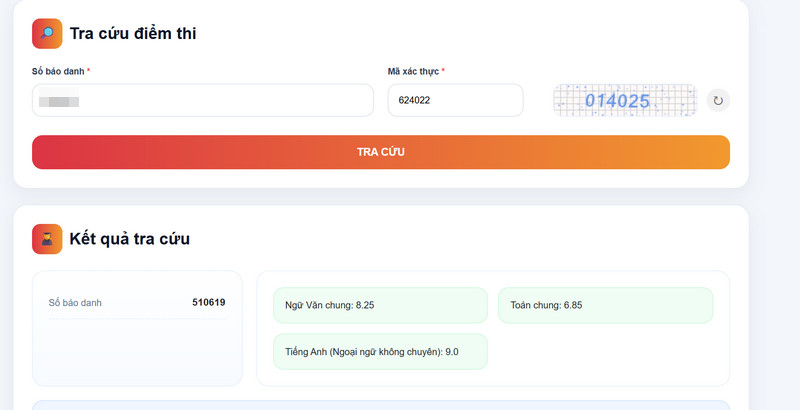
Task: Click the TRA CỨU button
Action: point(381,152)
